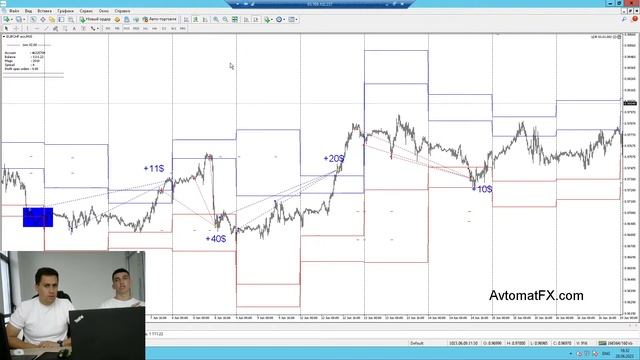Screen dimensions: 640x360
Task: Switch to M30 timeframe
Action: pos(136,29)
